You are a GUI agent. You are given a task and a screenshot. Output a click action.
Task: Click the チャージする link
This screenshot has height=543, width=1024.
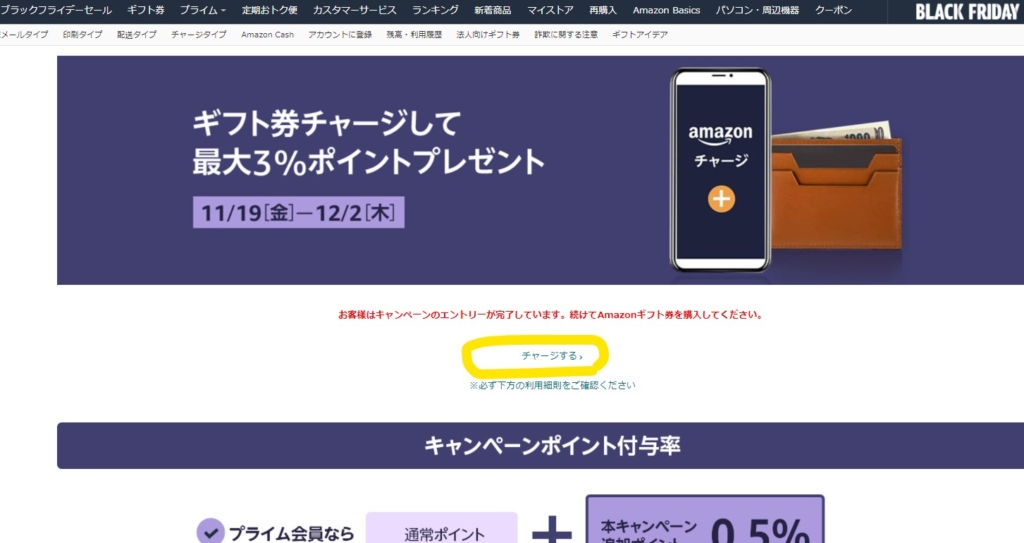click(x=552, y=356)
